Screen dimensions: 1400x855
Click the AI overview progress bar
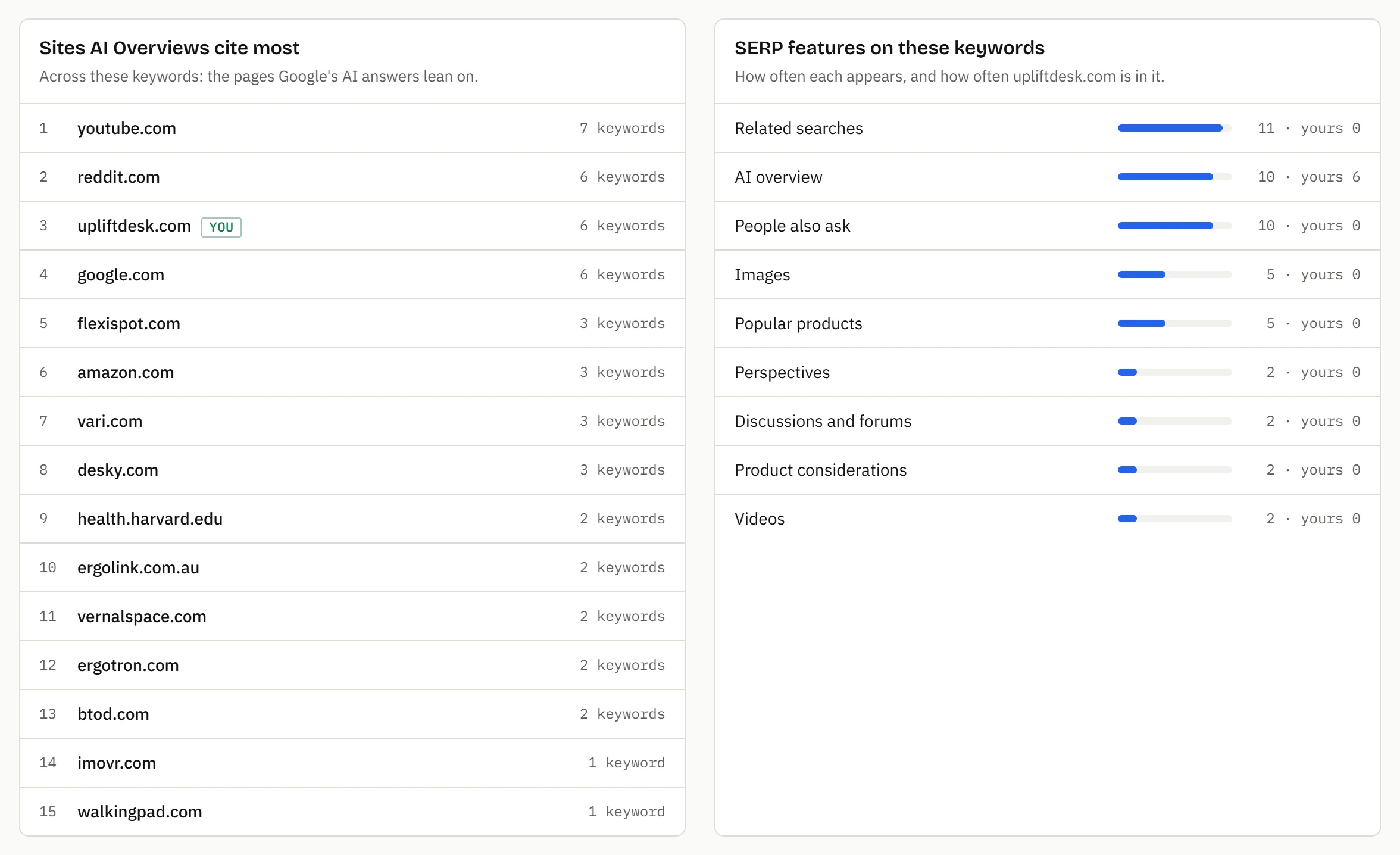1174,177
